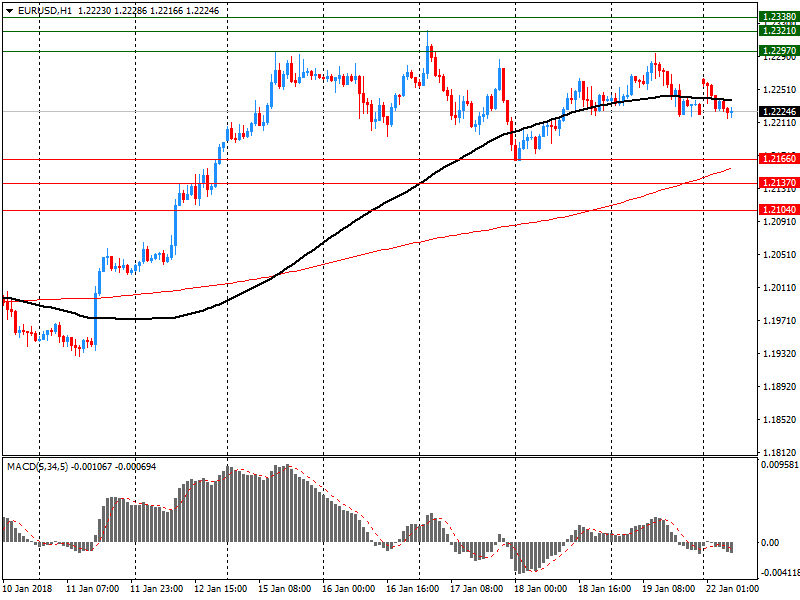This screenshot has width=800, height=600.
Task: Select the EURUSD,H1 chart title text
Action: coord(45,11)
